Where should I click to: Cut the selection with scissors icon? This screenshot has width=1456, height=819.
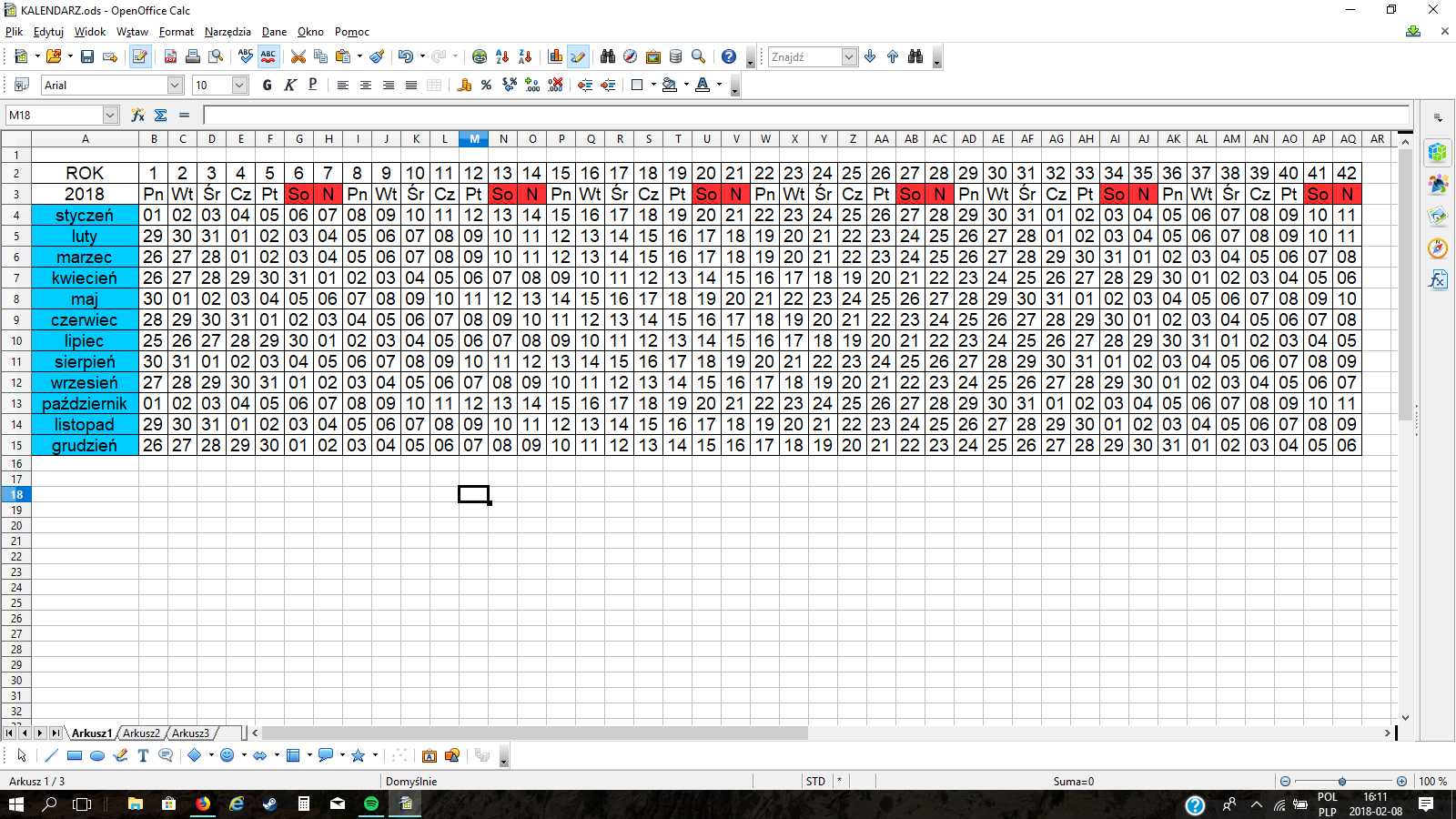[298, 56]
